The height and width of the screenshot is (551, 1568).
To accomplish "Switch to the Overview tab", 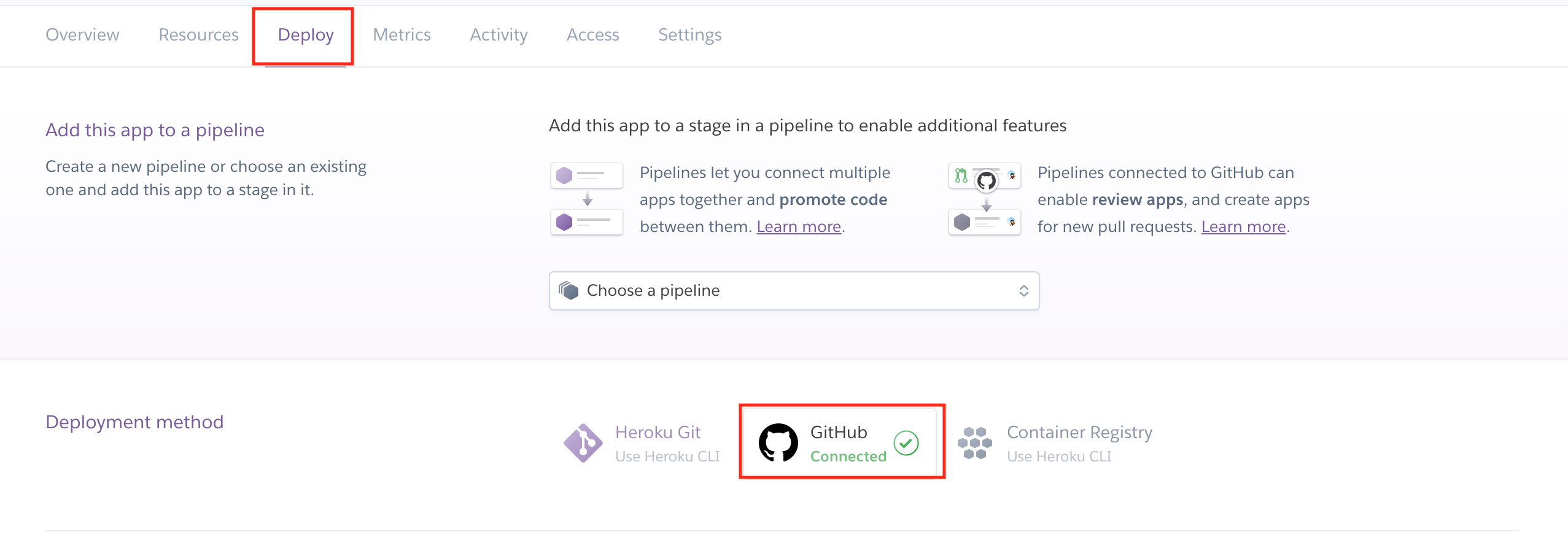I will coord(82,35).
